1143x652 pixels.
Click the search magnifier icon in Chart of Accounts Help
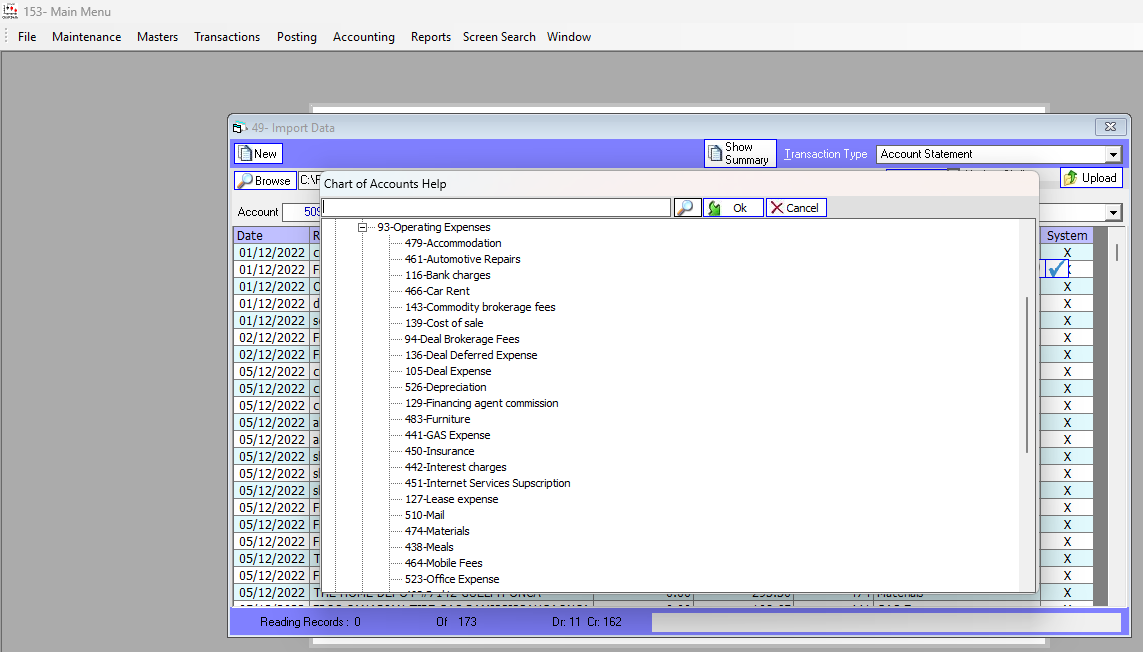pyautogui.click(x=687, y=208)
